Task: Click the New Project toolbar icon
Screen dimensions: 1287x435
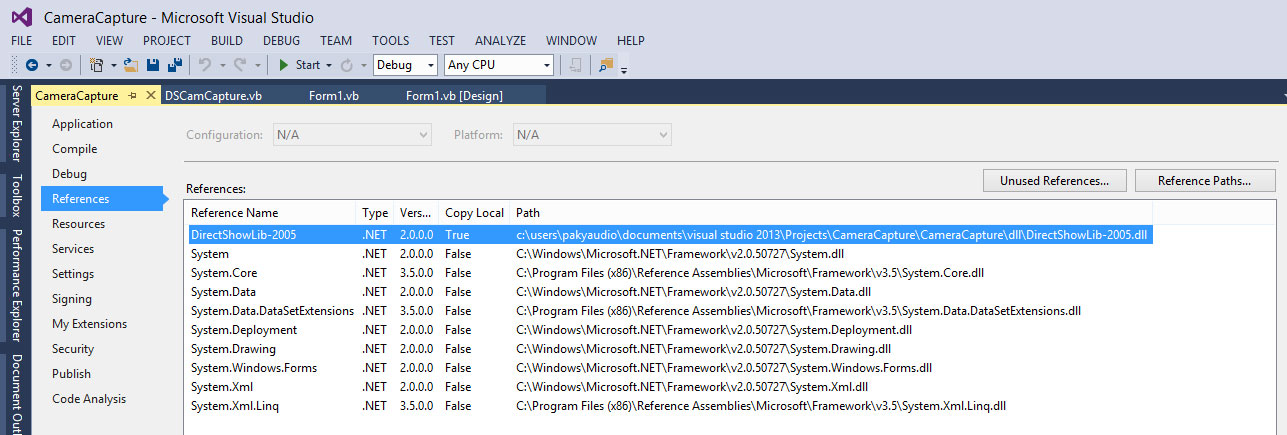Action: (x=96, y=65)
